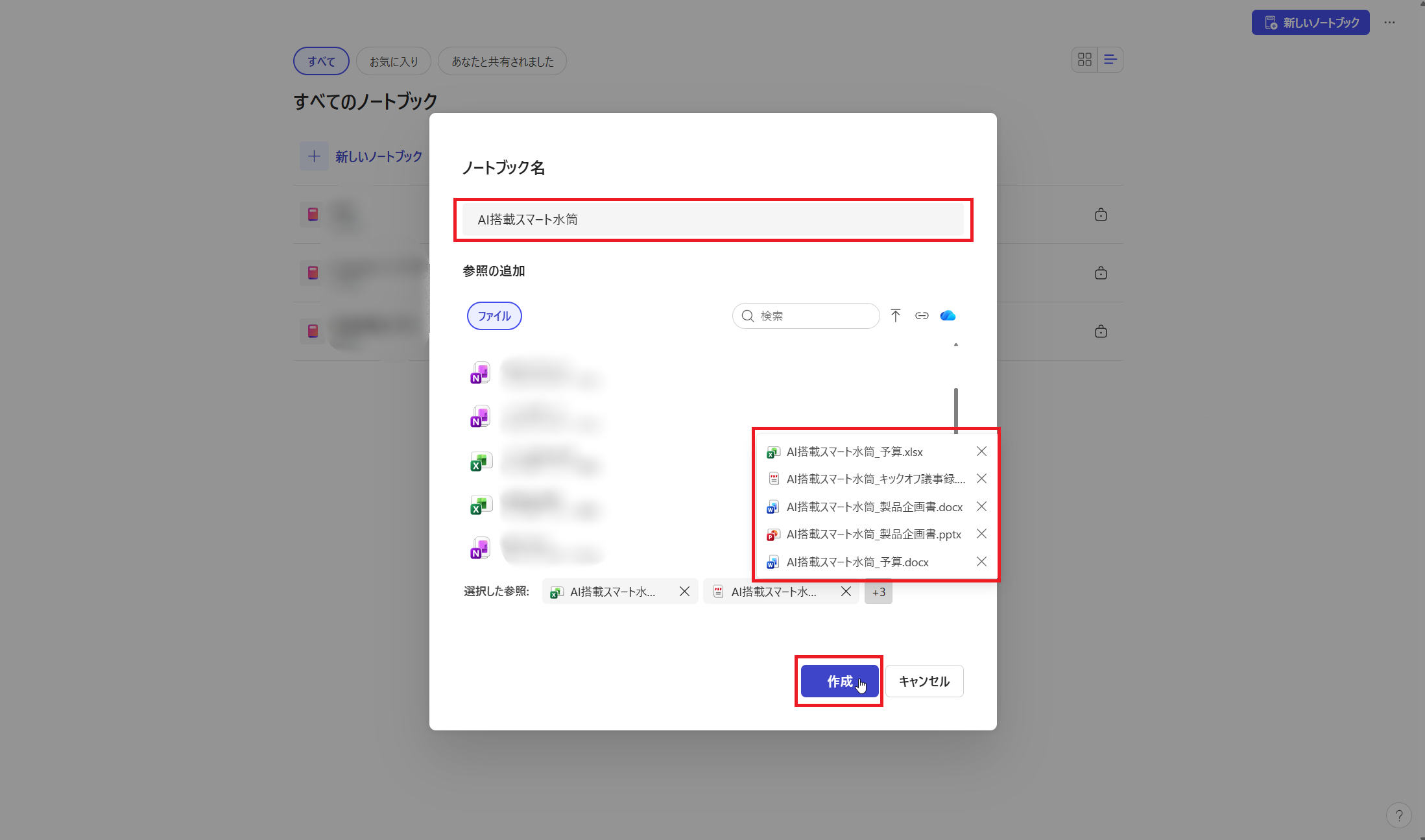Expand the +3 selected references chip
The image size is (1425, 840).
878,592
